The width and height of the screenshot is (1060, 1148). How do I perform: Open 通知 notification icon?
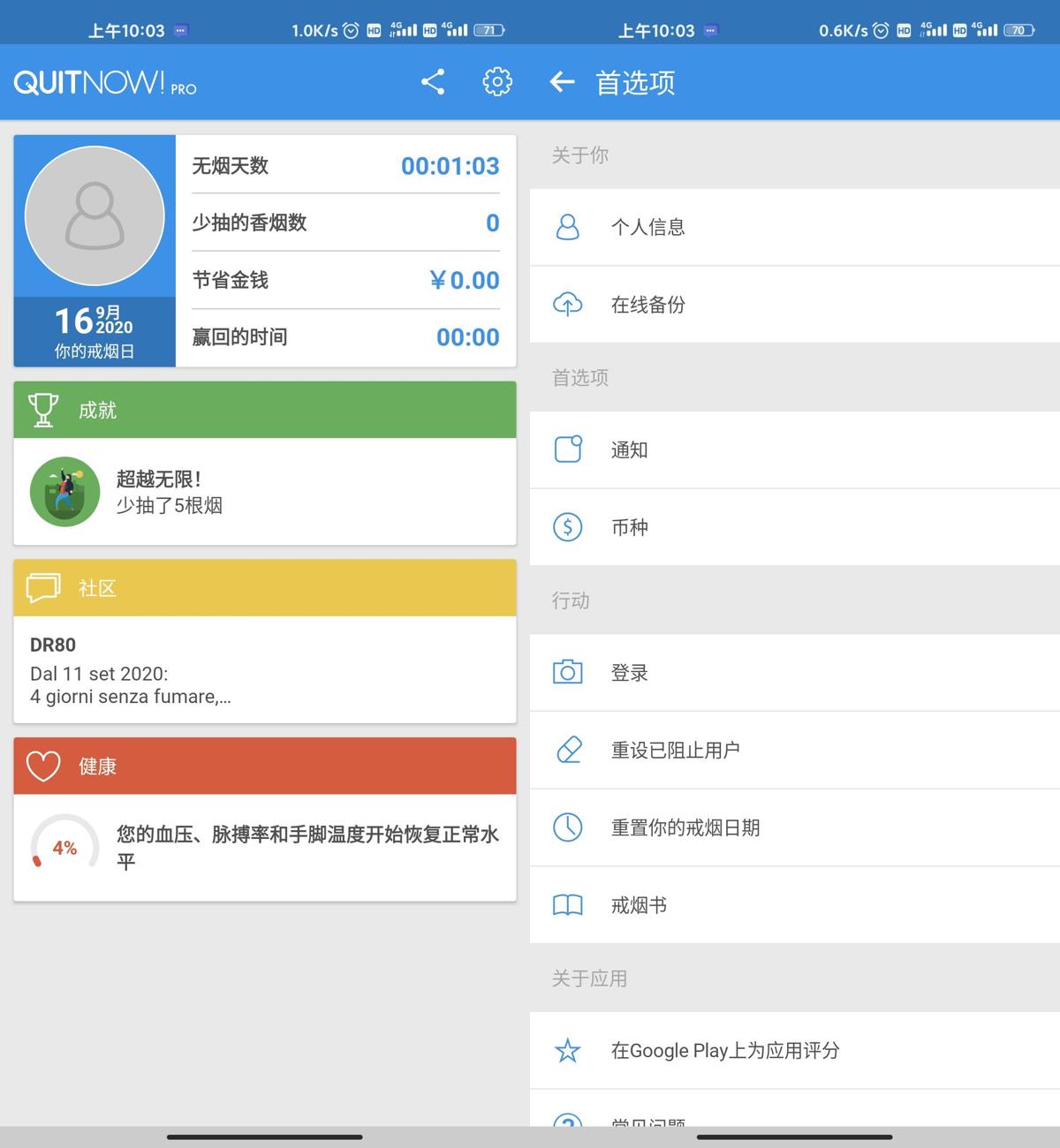click(568, 449)
